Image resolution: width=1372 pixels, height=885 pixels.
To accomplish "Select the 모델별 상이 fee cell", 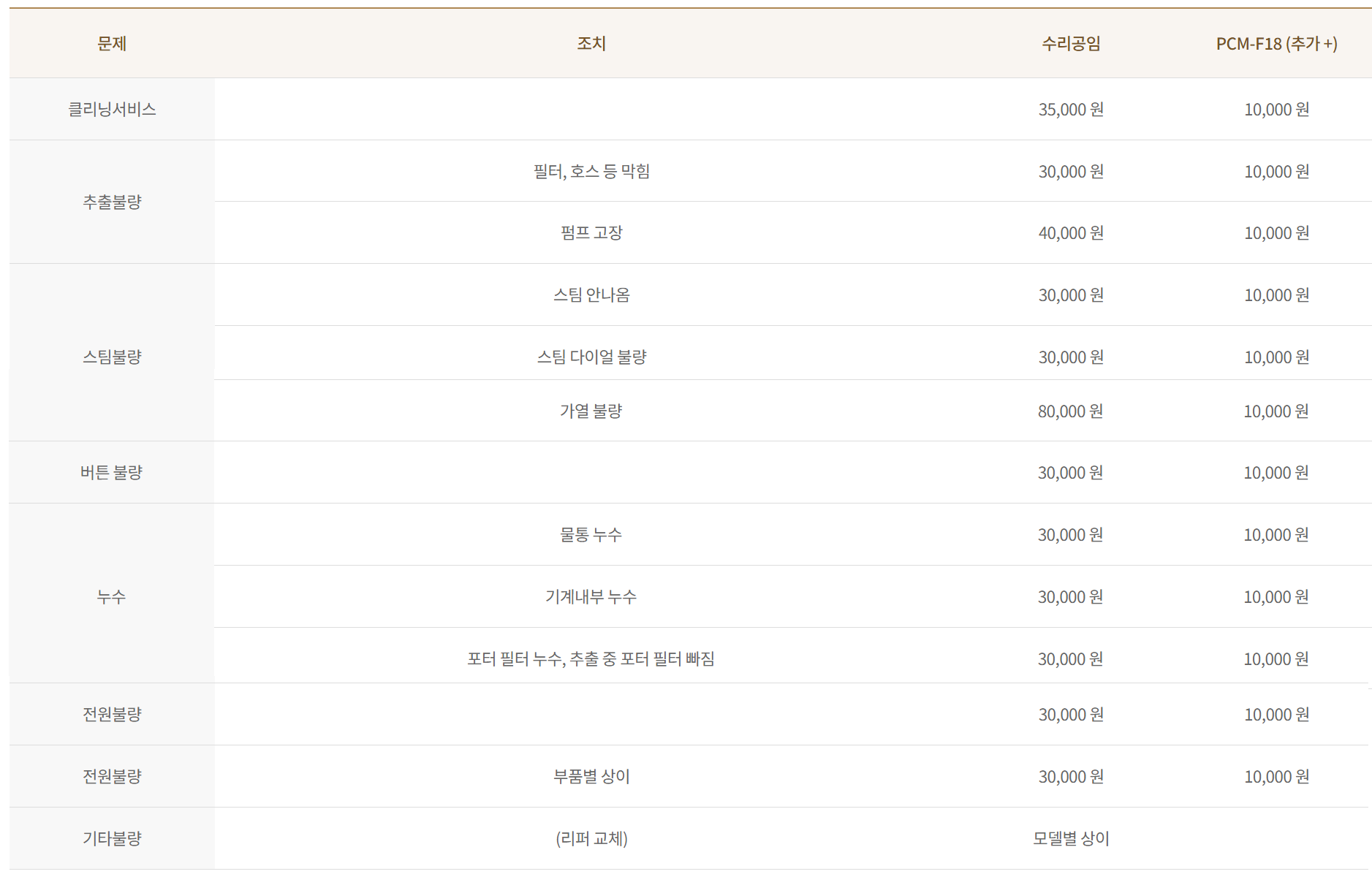I will click(1071, 839).
